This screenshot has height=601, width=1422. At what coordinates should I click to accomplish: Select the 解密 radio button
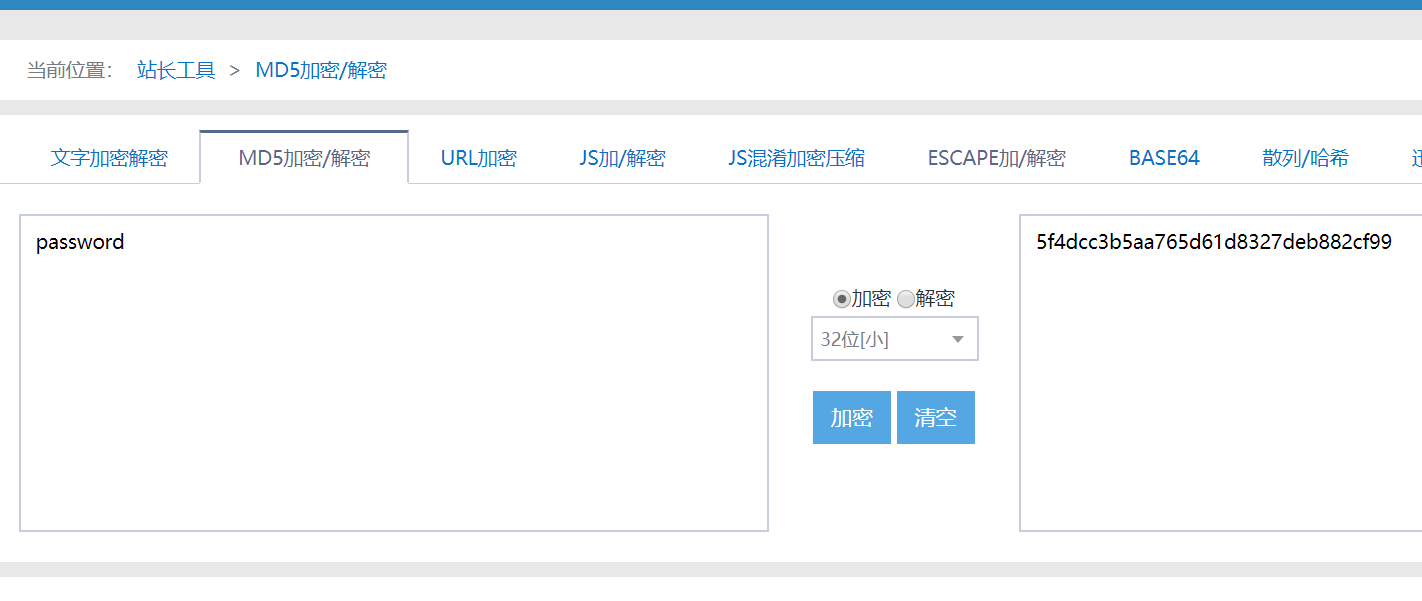[x=905, y=299]
